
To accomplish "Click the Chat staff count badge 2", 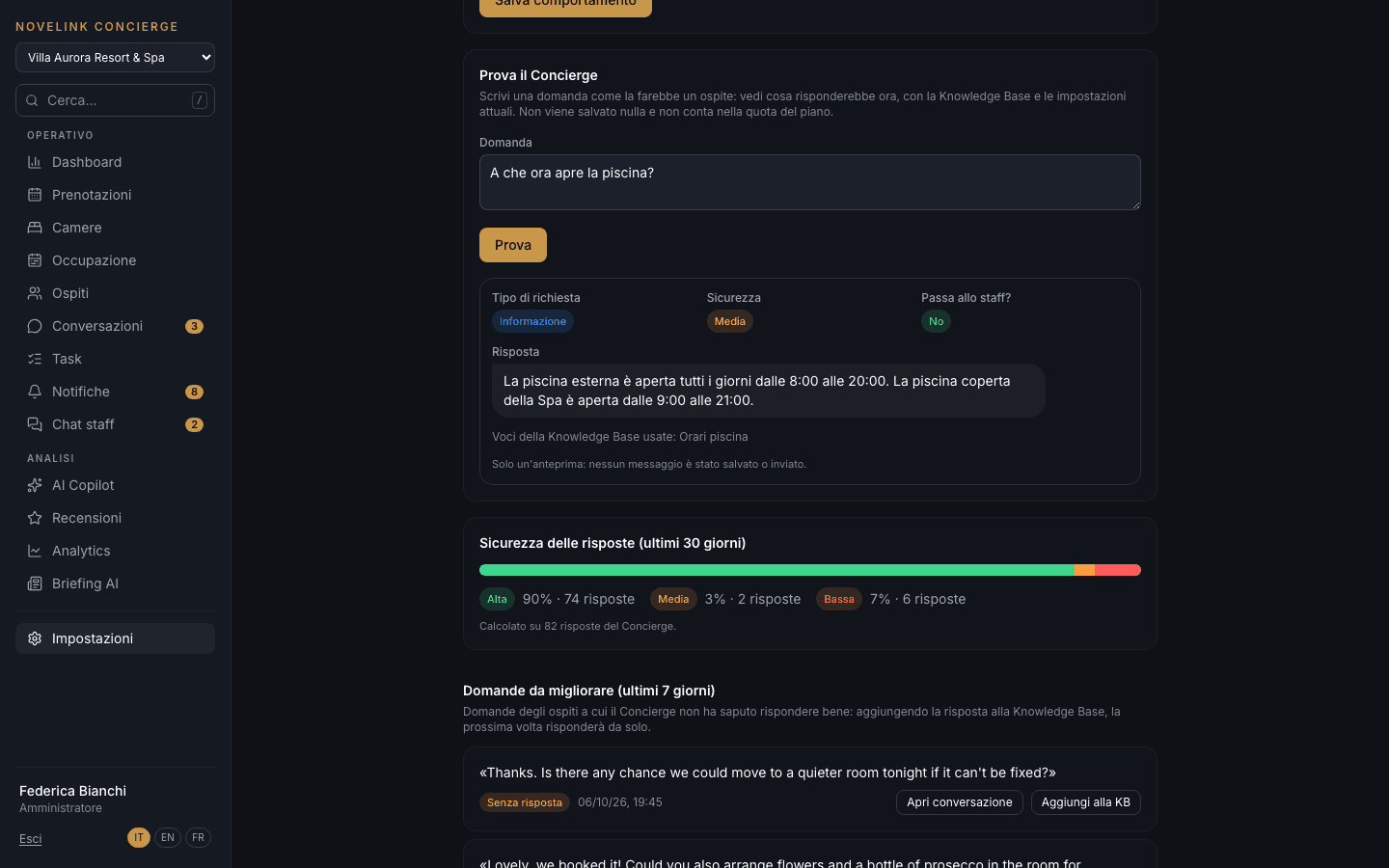I will (x=194, y=424).
